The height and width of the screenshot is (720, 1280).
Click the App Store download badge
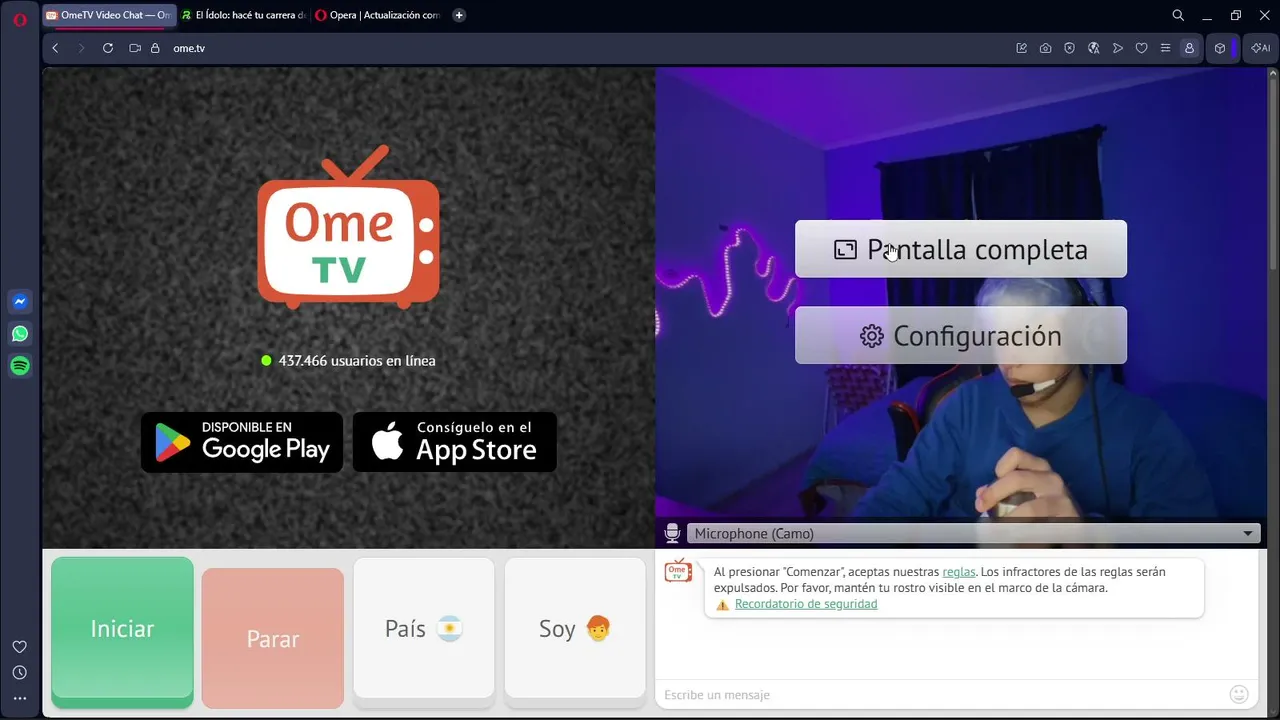(x=455, y=442)
